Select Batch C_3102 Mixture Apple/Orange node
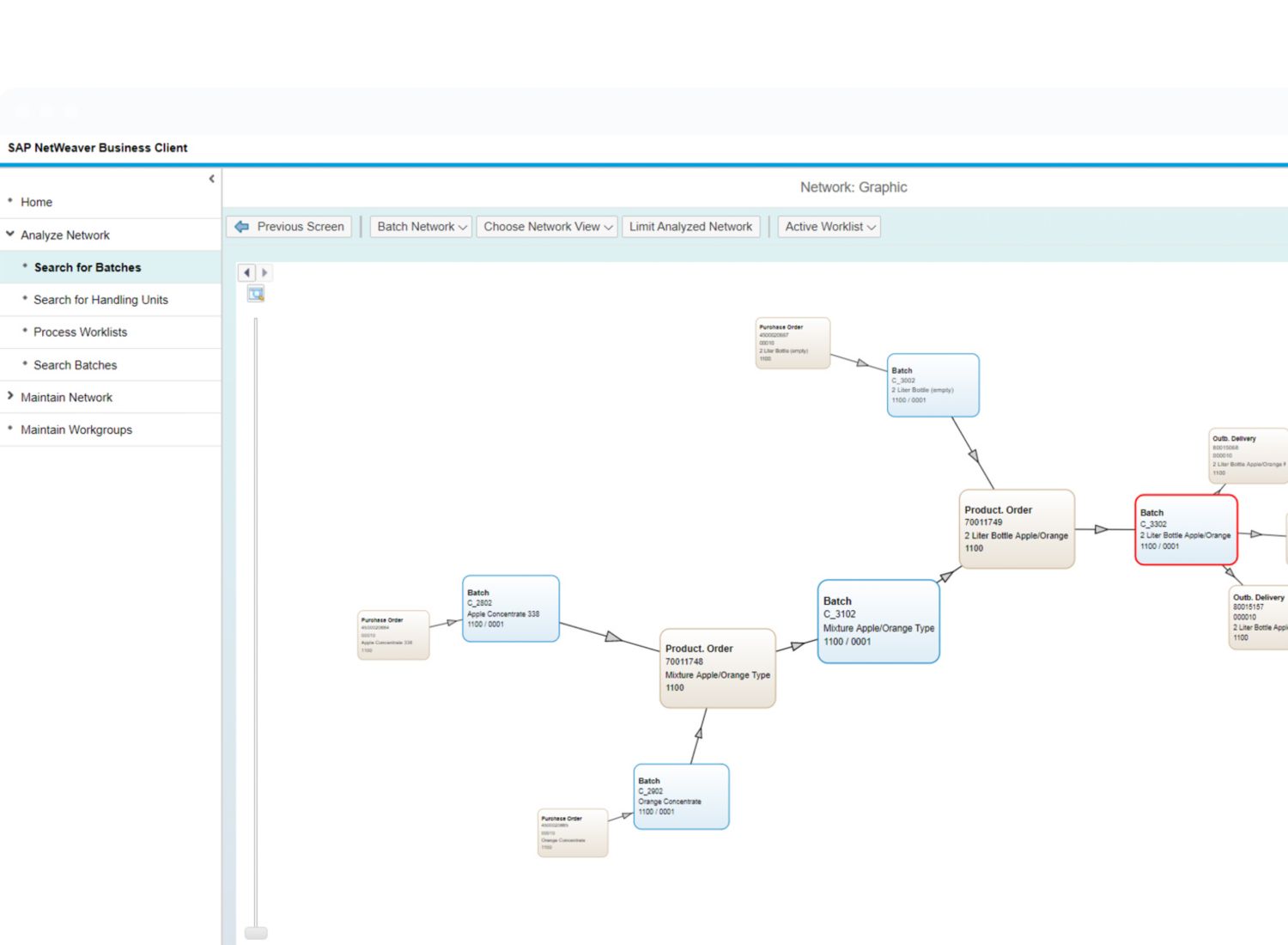Screen dimensions: 1288x945 pyautogui.click(x=878, y=621)
